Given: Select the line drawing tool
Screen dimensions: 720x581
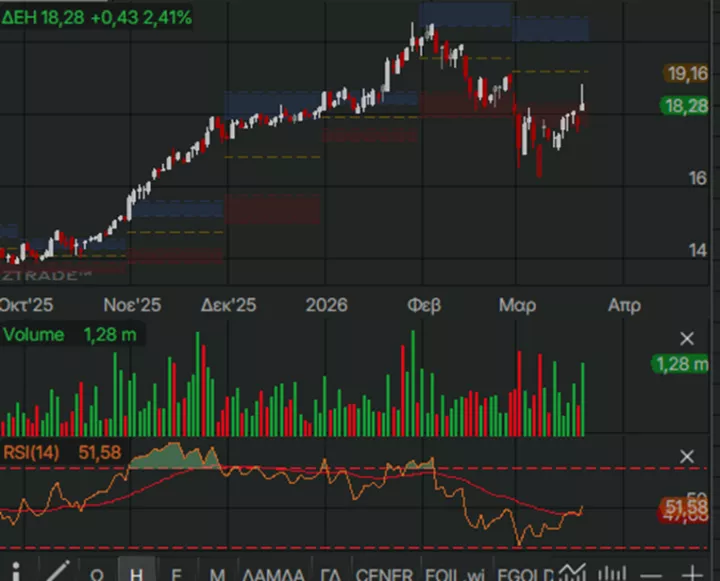Looking at the screenshot, I should (57, 573).
